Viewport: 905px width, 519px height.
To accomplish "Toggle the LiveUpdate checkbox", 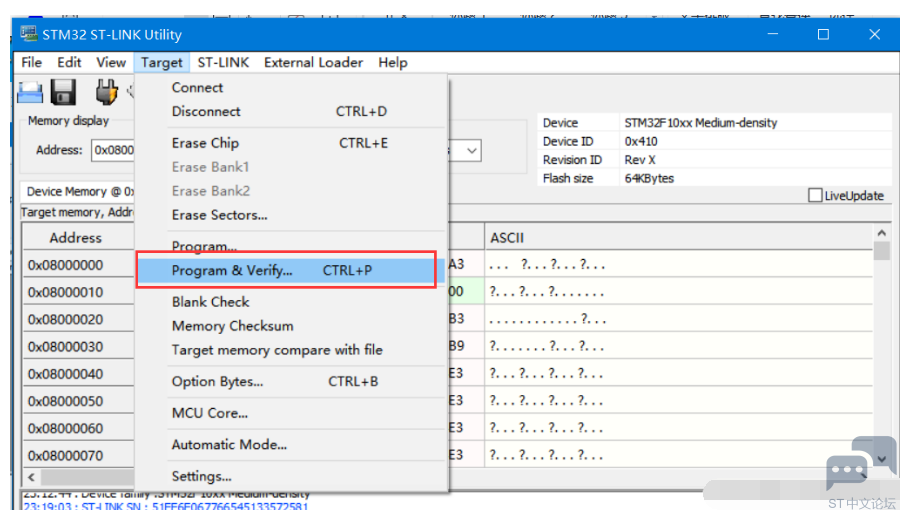I will point(815,196).
